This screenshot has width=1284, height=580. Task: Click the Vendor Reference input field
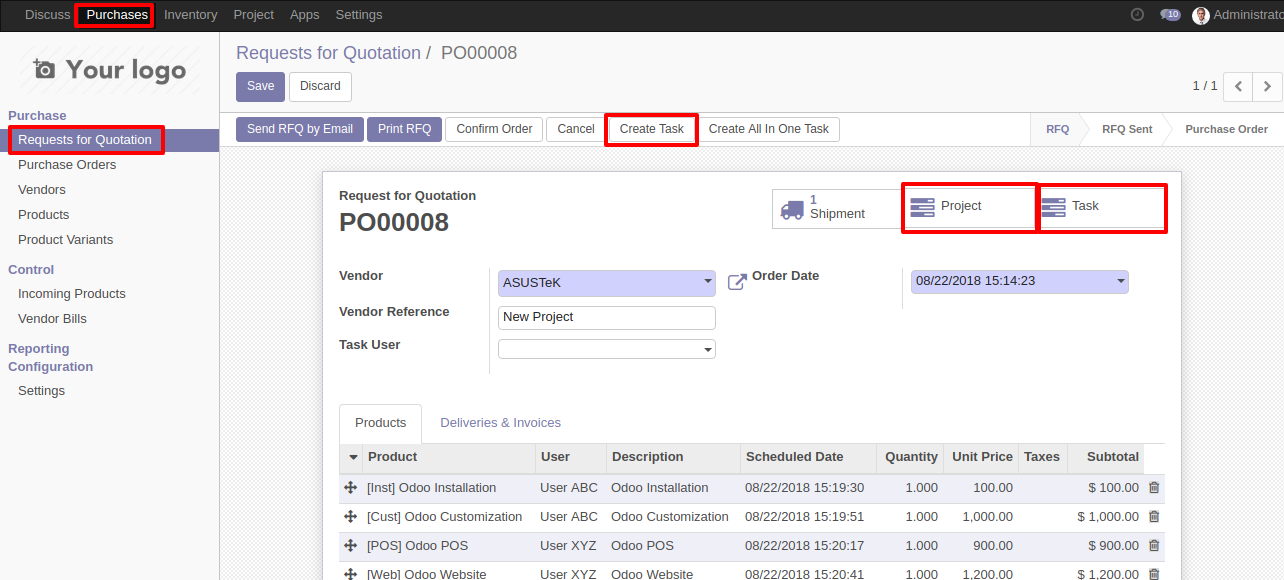(606, 317)
